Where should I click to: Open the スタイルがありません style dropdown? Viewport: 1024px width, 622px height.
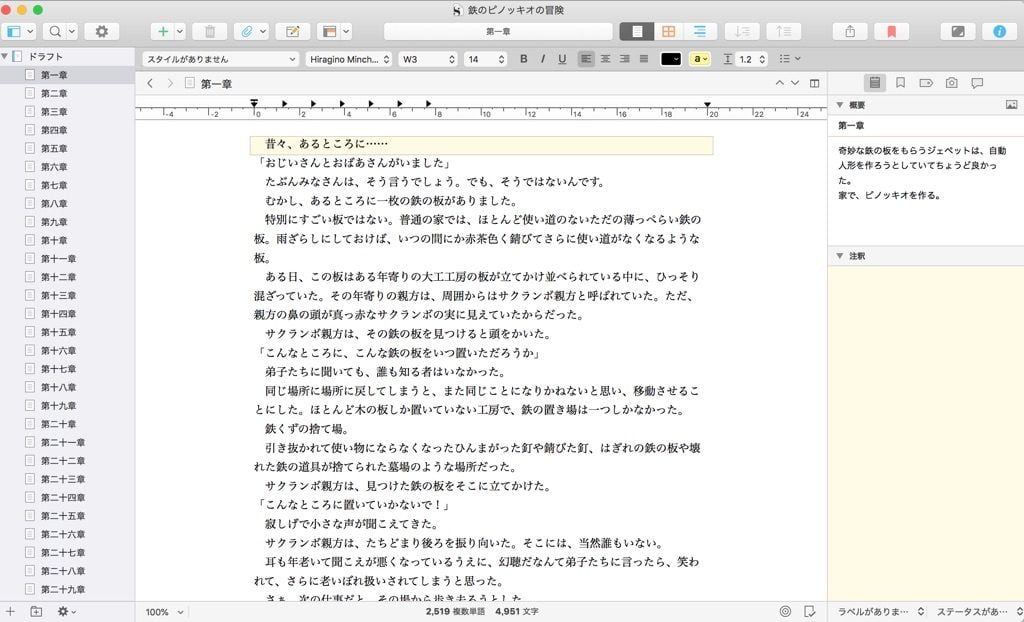click(x=221, y=59)
